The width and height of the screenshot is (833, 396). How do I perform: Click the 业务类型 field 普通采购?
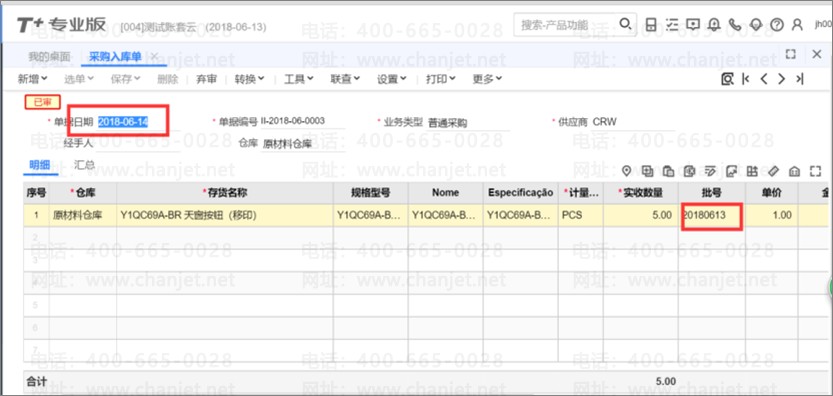click(x=468, y=123)
